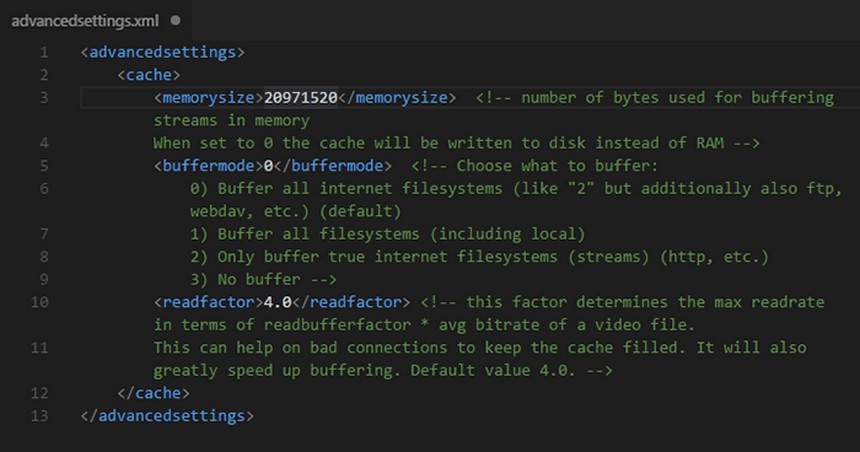Click line number 10 in the gutter
The height and width of the screenshot is (452, 860).
39,302
